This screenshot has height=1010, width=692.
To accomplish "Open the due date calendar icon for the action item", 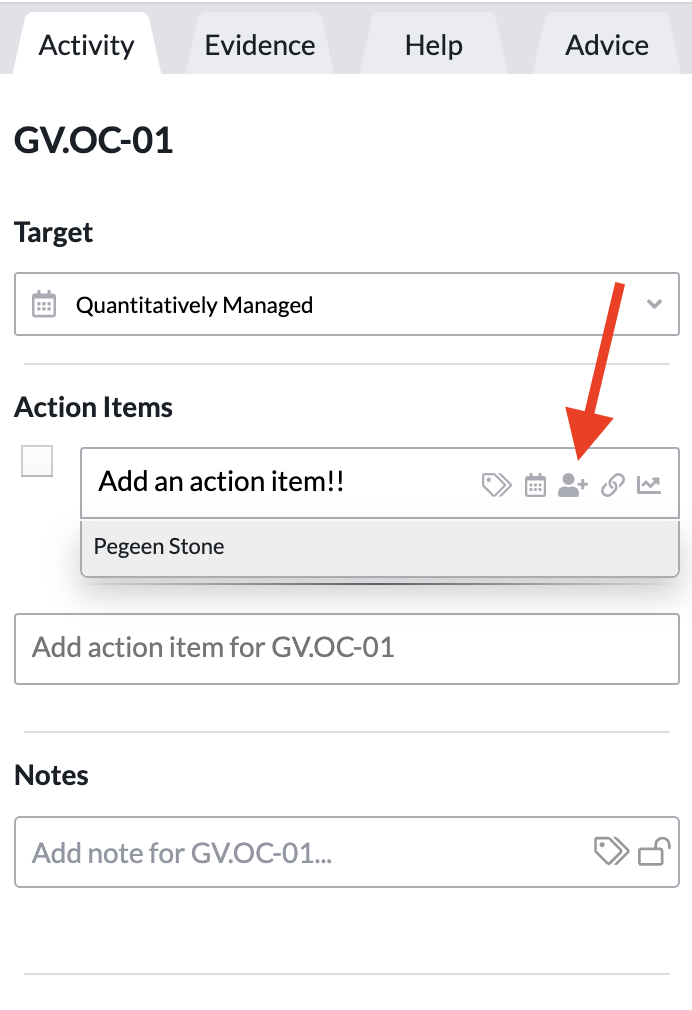I will coord(535,485).
